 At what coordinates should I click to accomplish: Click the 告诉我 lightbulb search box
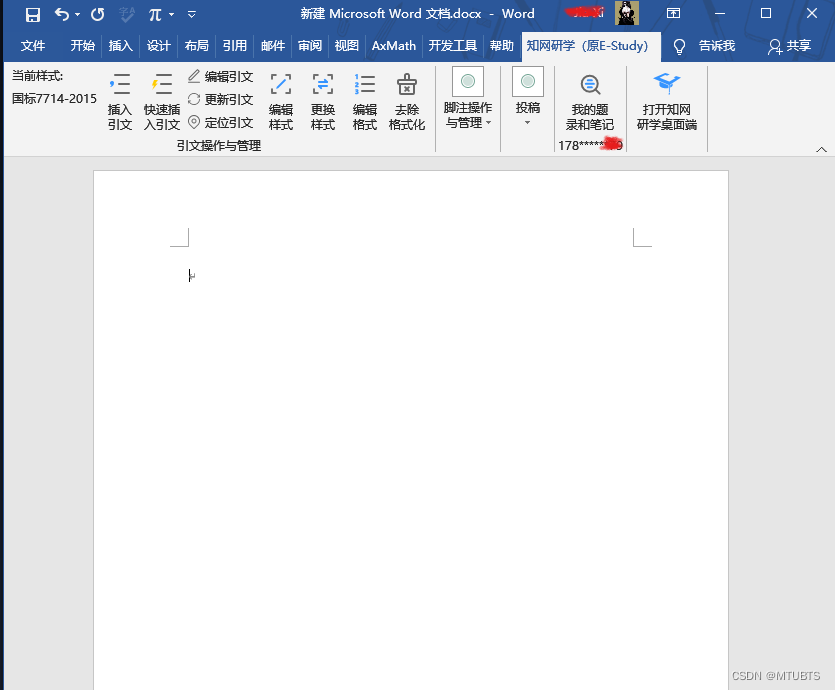pyautogui.click(x=704, y=46)
